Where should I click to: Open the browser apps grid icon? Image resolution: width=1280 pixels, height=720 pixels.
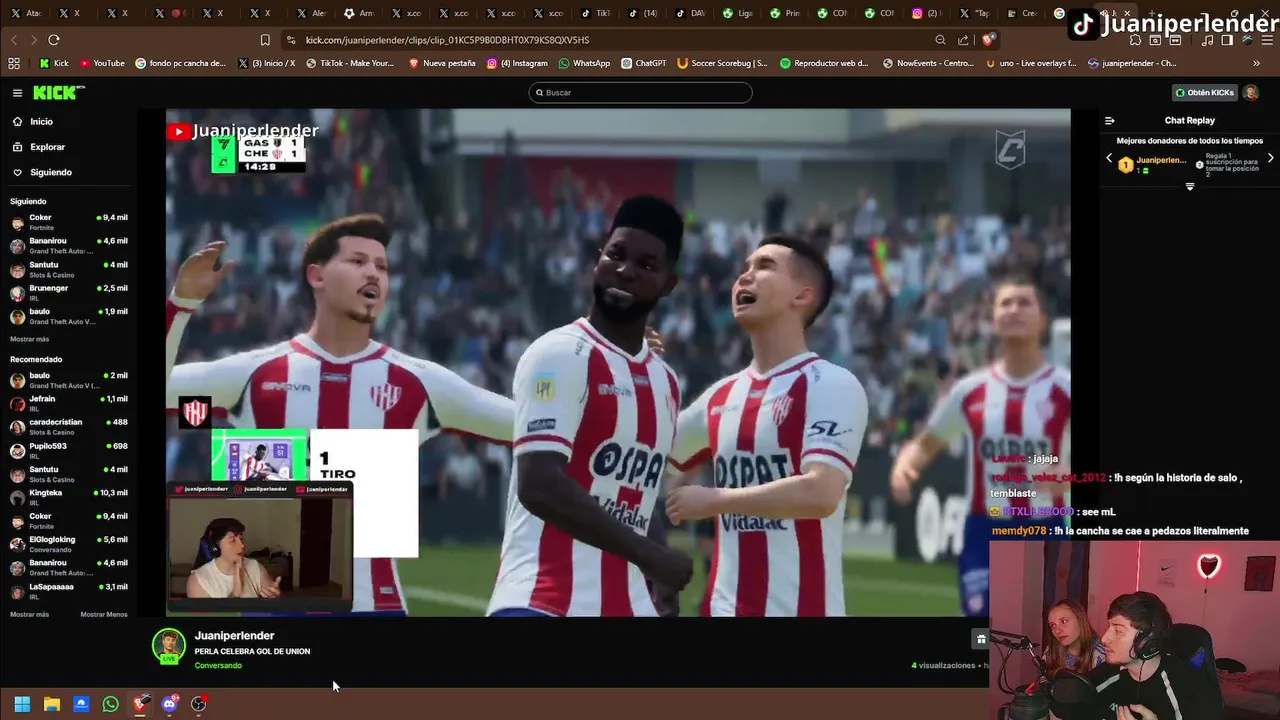(14, 63)
